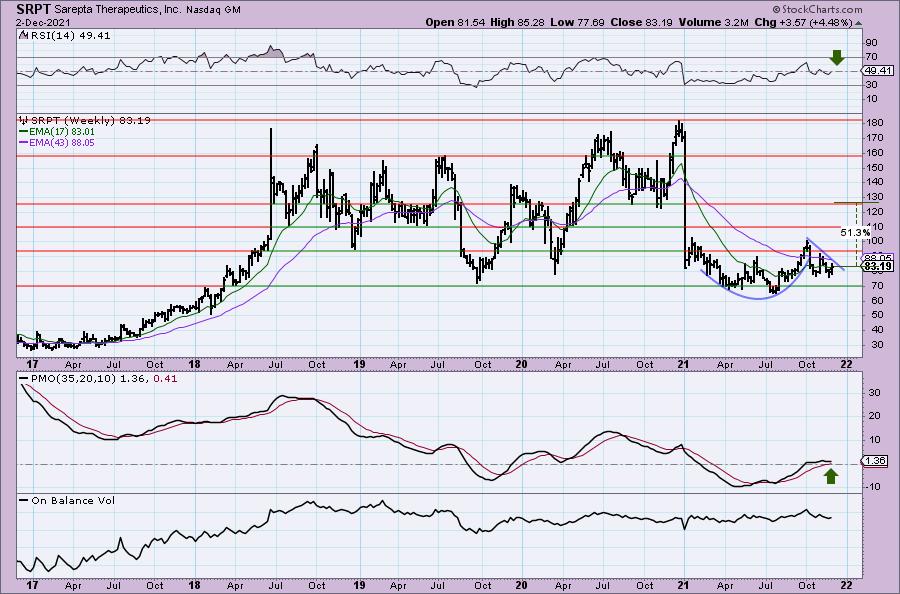This screenshot has height=594, width=900.
Task: Click the purple EMA(43) legend line swatch
Action: [24, 142]
